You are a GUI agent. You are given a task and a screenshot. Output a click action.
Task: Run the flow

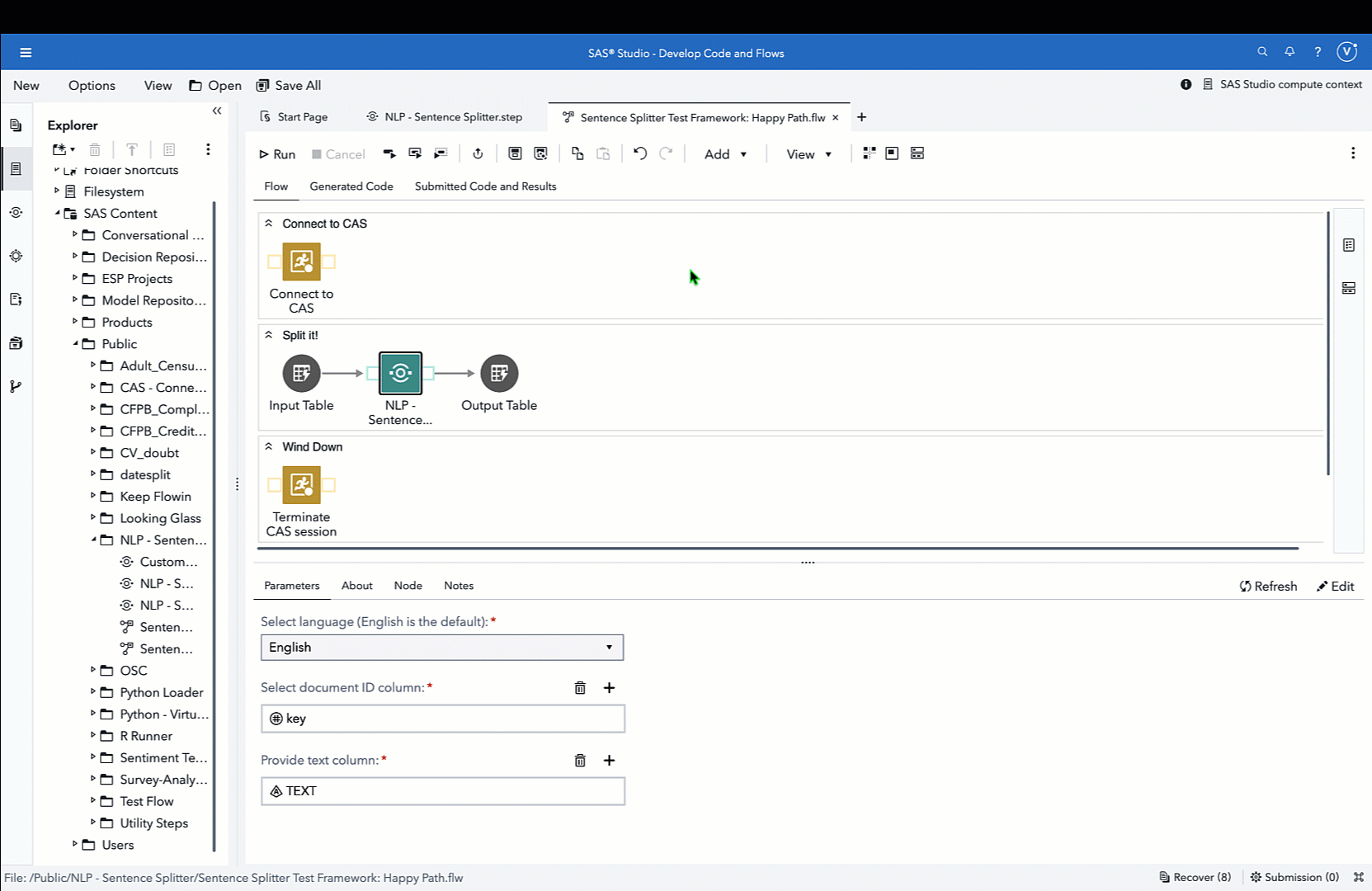tap(277, 154)
